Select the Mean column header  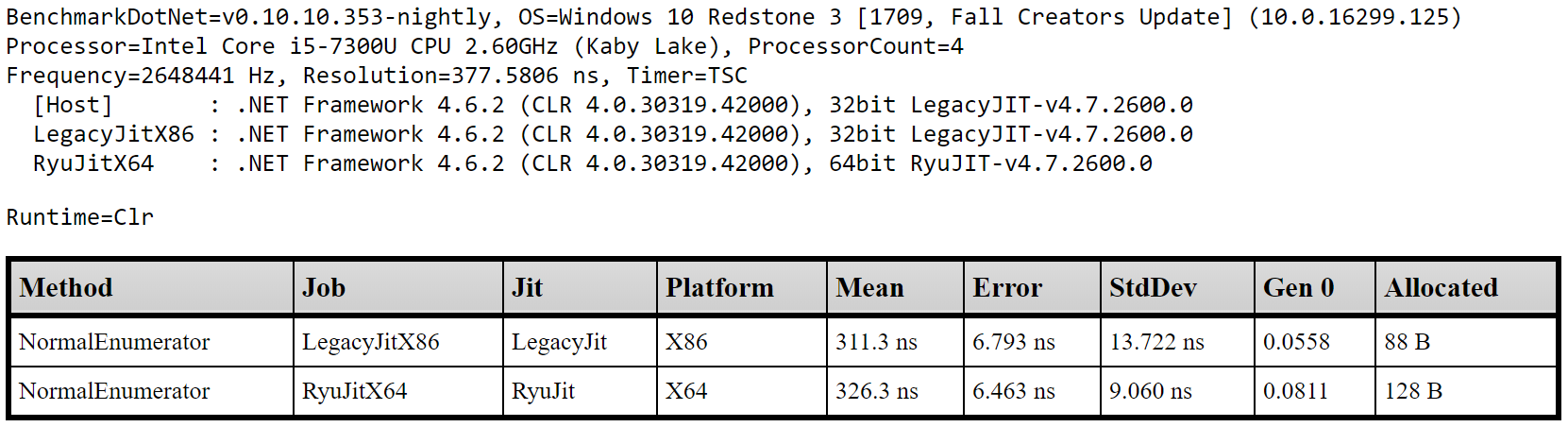[x=896, y=287]
